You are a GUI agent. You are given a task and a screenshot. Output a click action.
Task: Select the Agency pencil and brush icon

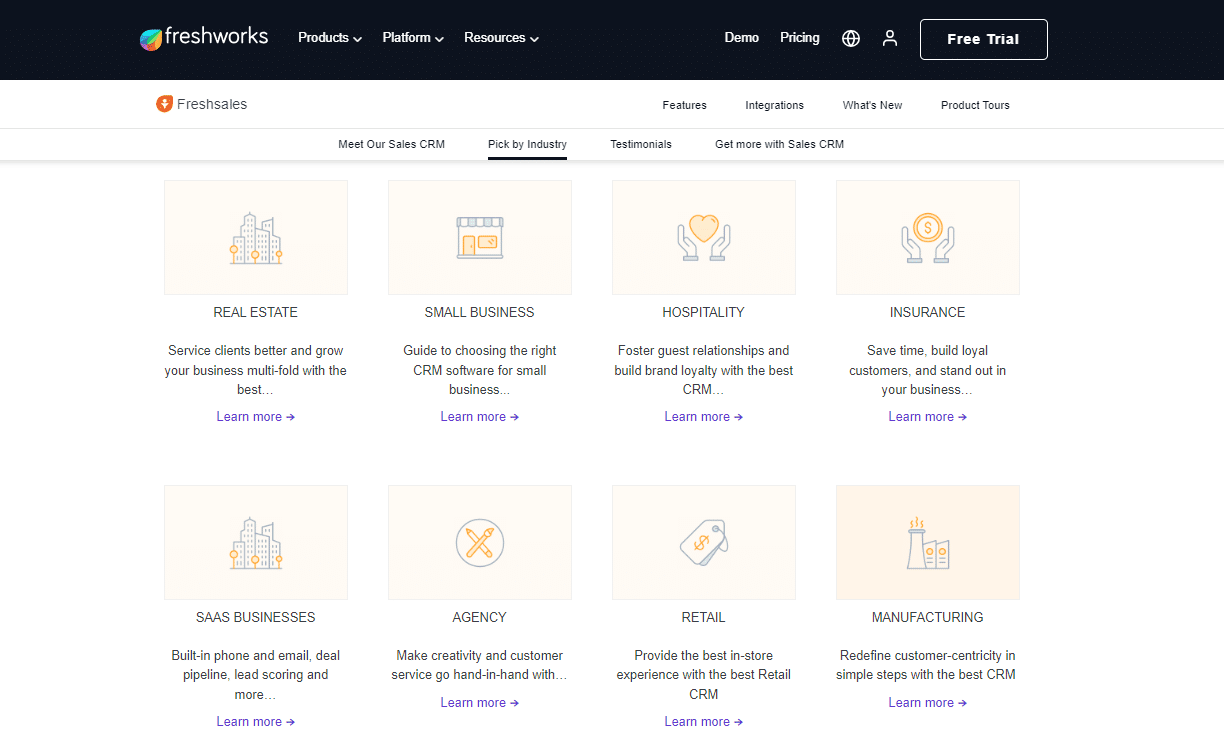(480, 543)
